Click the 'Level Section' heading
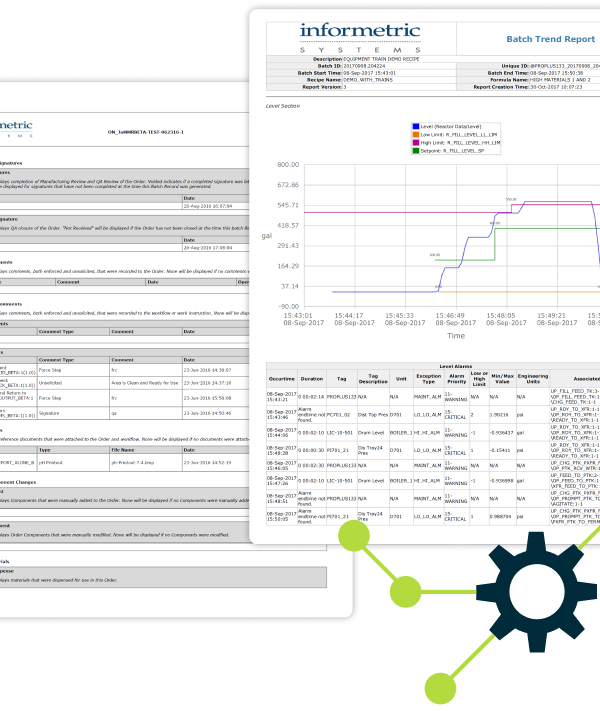This screenshot has height=711, width=600. 283,106
